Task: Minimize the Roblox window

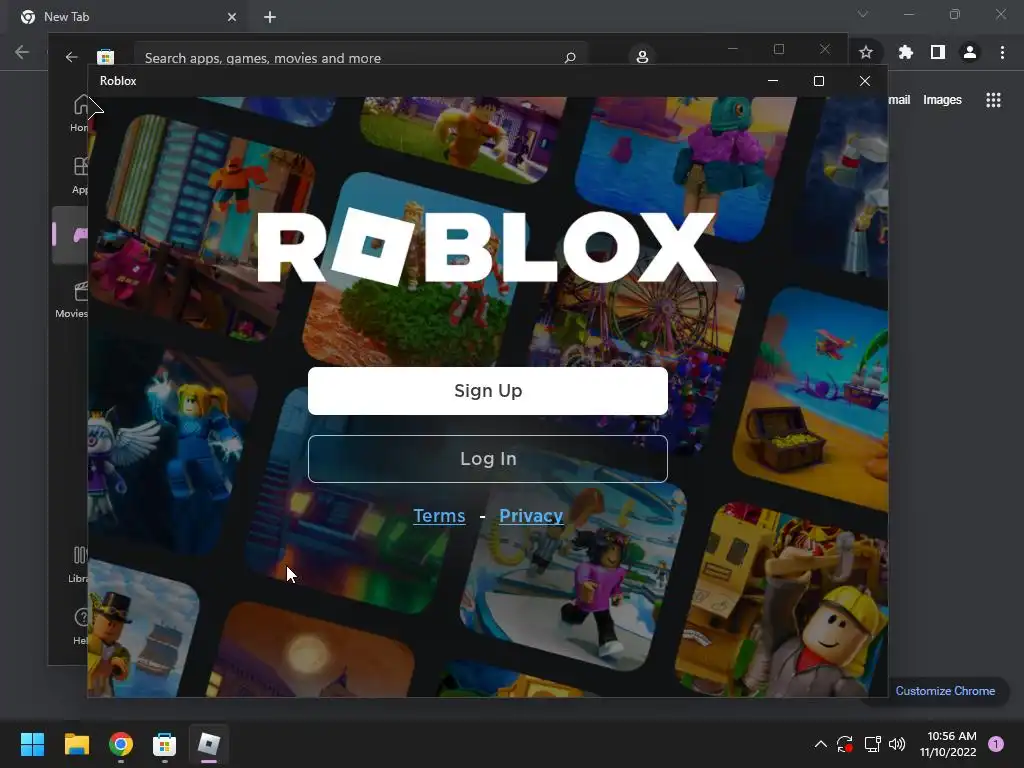Action: pos(773,81)
